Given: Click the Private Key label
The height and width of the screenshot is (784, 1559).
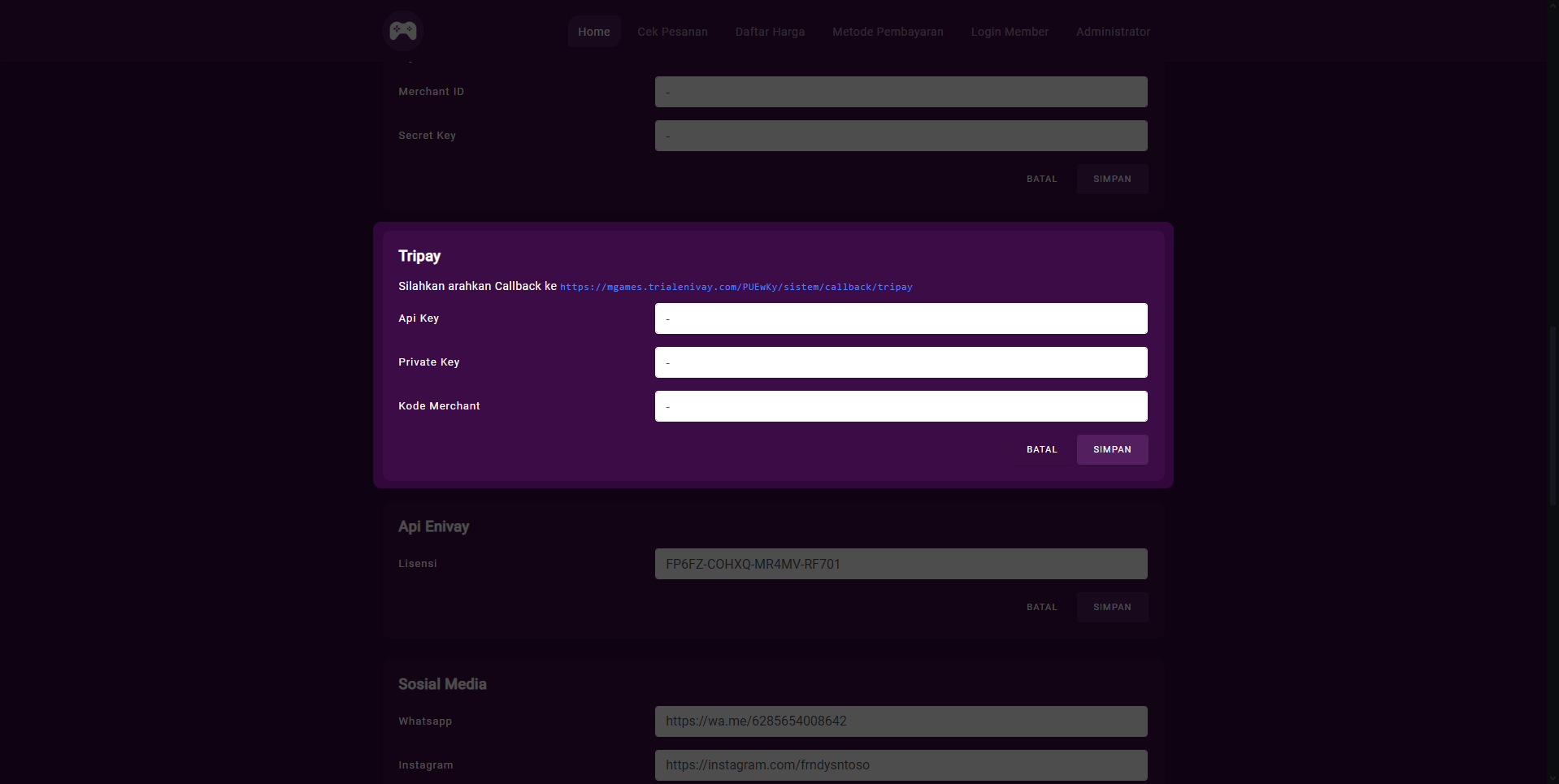Looking at the screenshot, I should coord(428,362).
